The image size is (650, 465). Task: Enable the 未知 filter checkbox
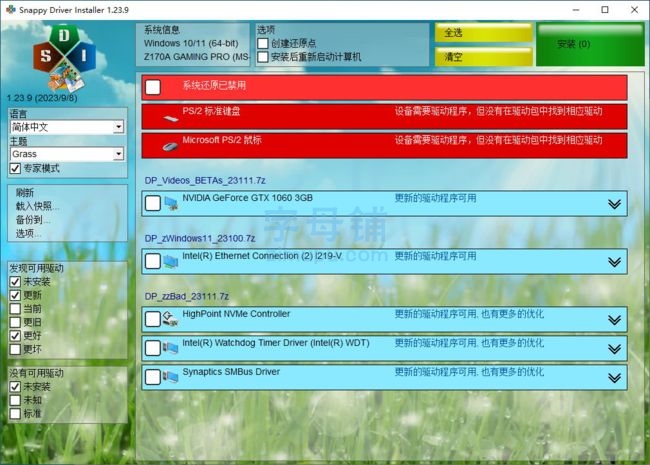pyautogui.click(x=15, y=400)
